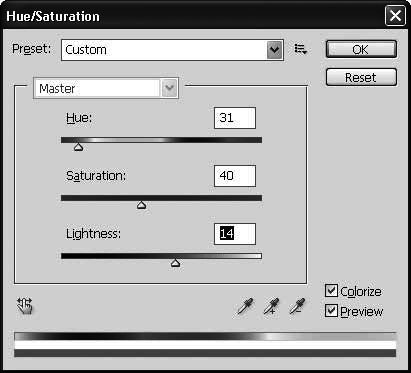Click the Hue/Saturation title text

pos(53,16)
